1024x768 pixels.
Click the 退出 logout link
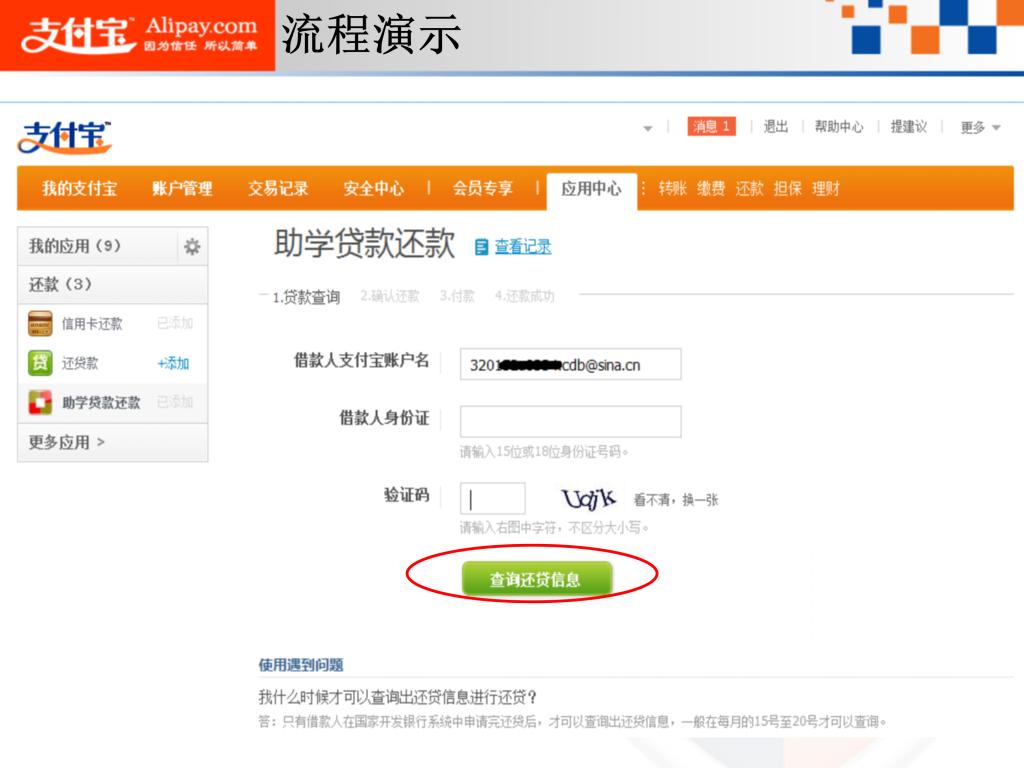(776, 127)
